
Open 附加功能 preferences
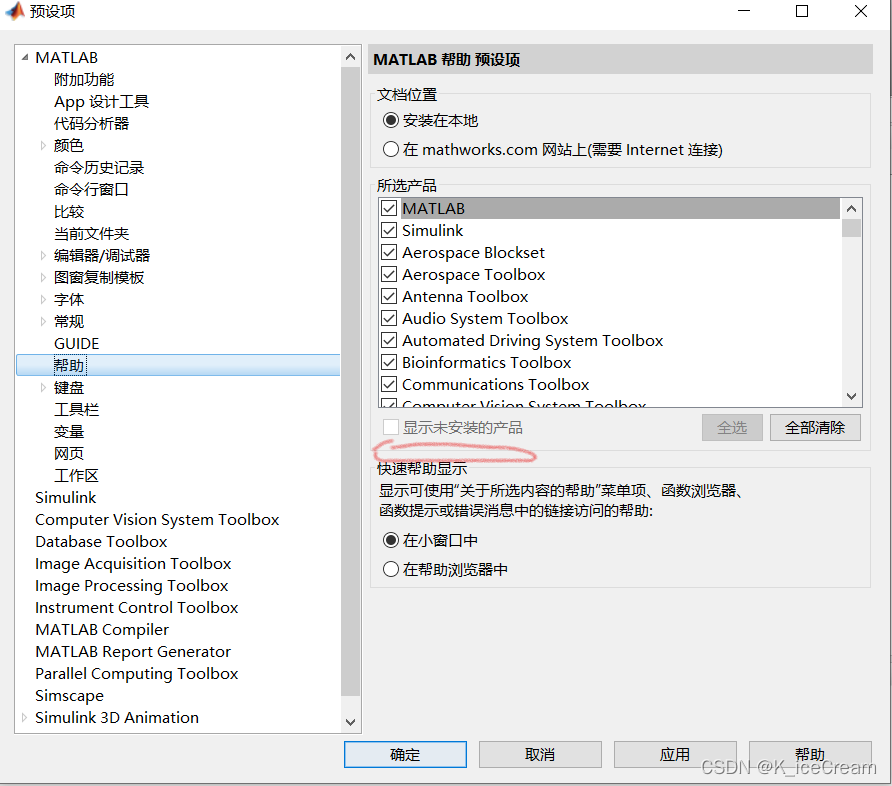pyautogui.click(x=84, y=80)
